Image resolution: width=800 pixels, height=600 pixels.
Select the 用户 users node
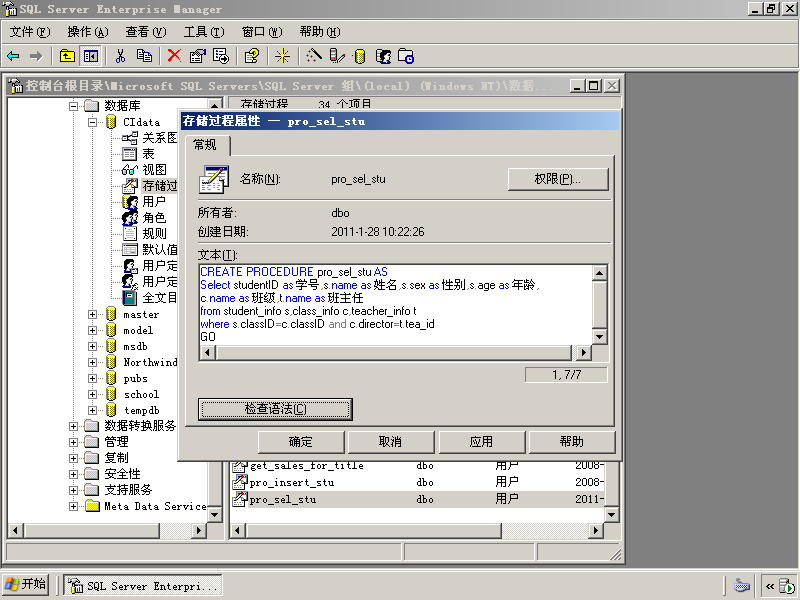tap(154, 202)
